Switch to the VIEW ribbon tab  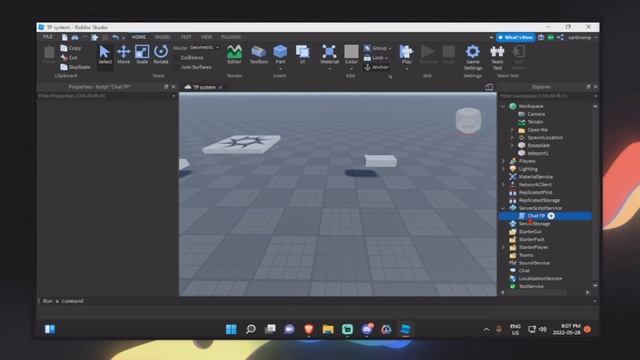[206, 37]
